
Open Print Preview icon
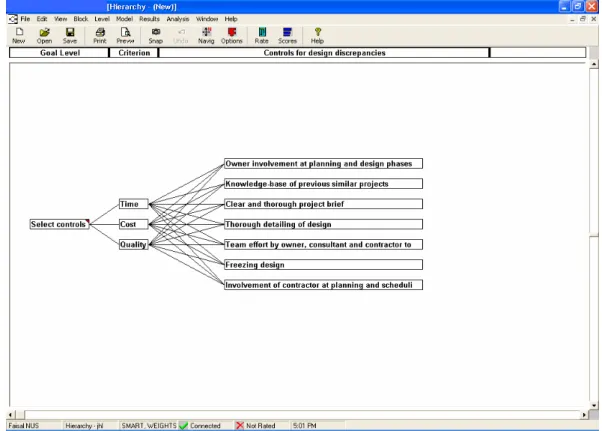tap(126, 36)
